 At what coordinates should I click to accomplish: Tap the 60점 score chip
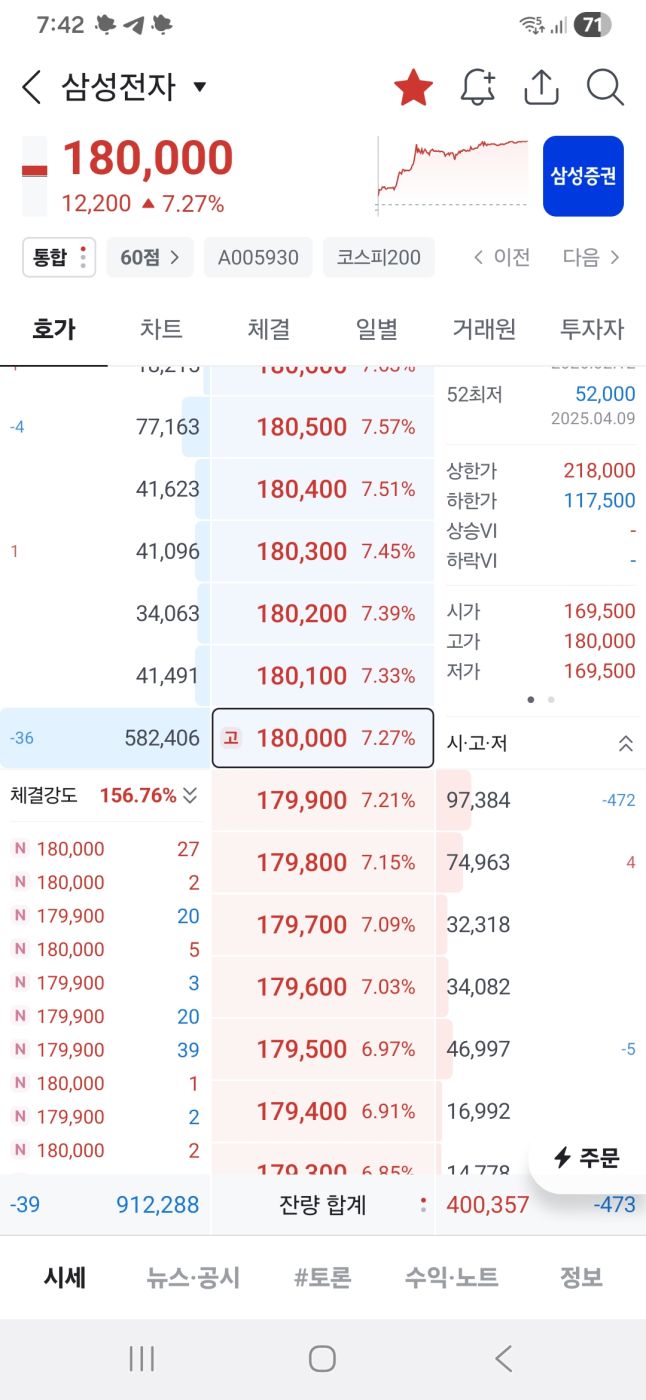click(x=150, y=257)
